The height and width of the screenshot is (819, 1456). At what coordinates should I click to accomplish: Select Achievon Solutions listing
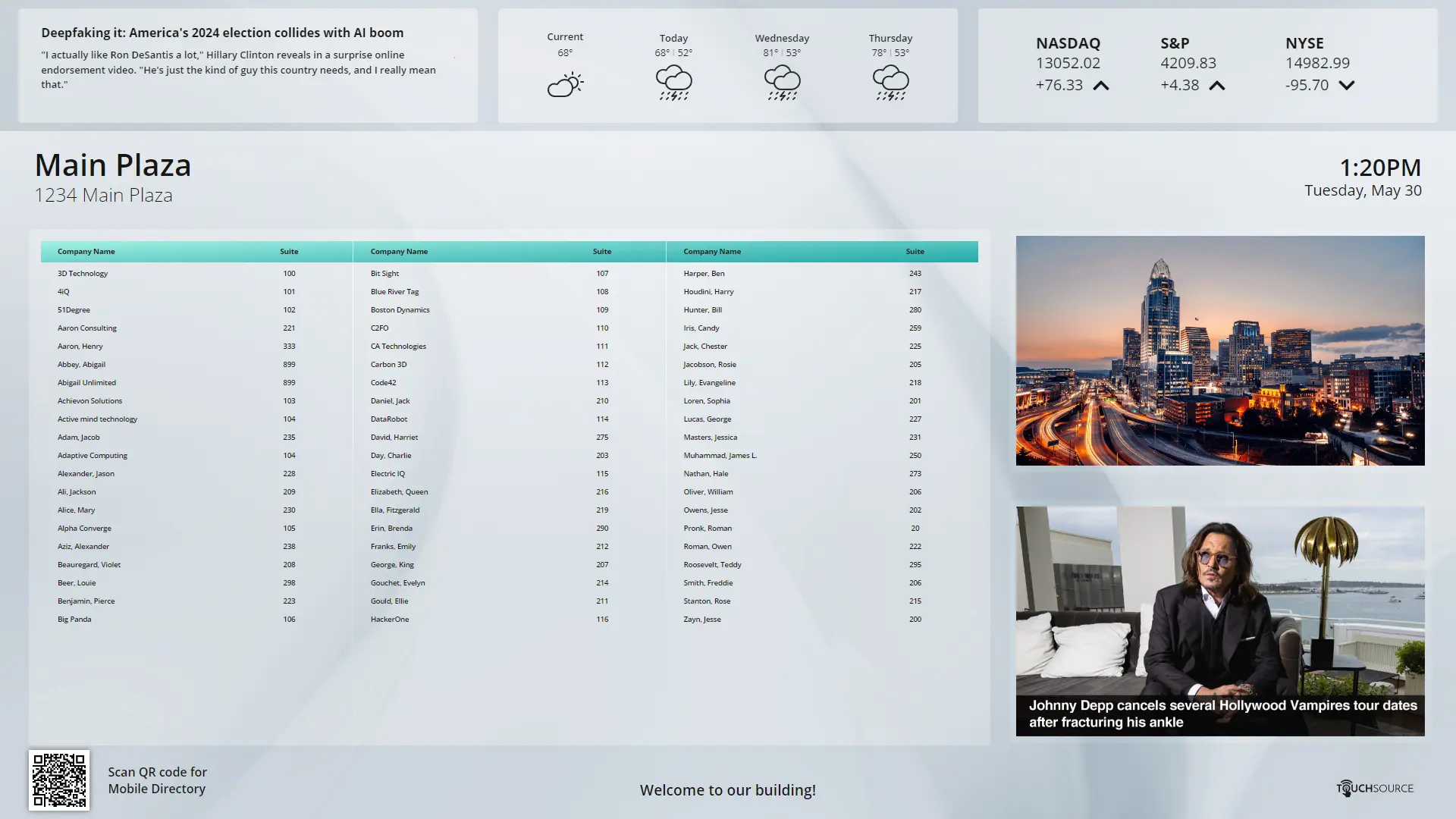pos(196,401)
